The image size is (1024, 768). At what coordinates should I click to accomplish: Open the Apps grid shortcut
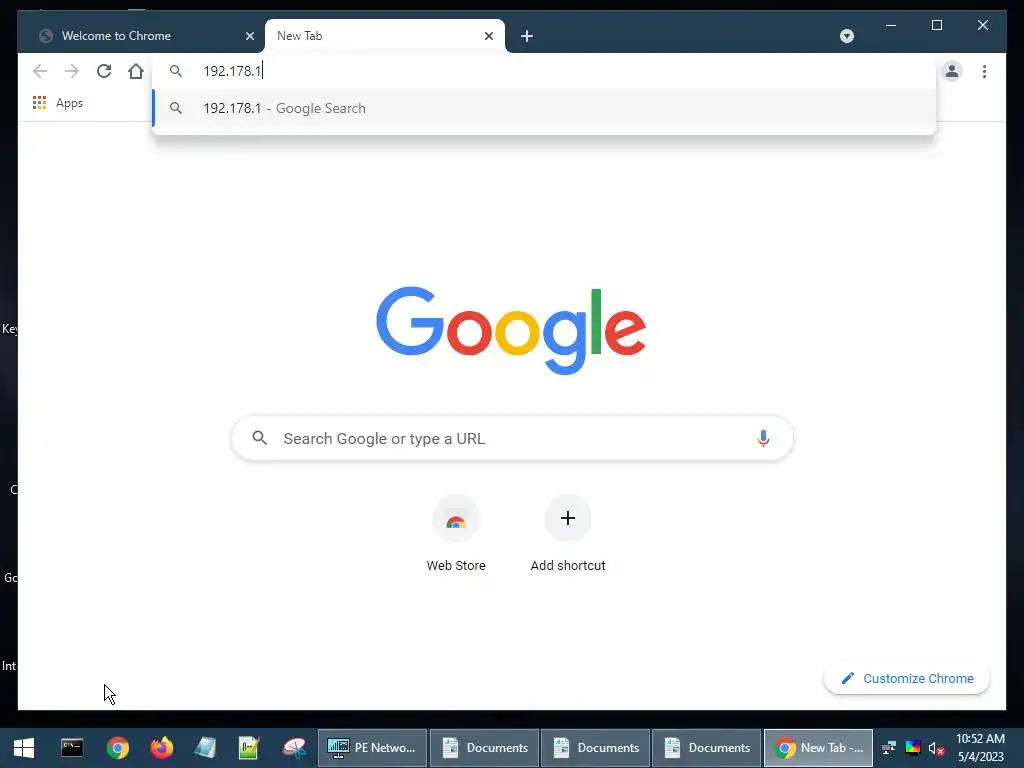(x=57, y=103)
